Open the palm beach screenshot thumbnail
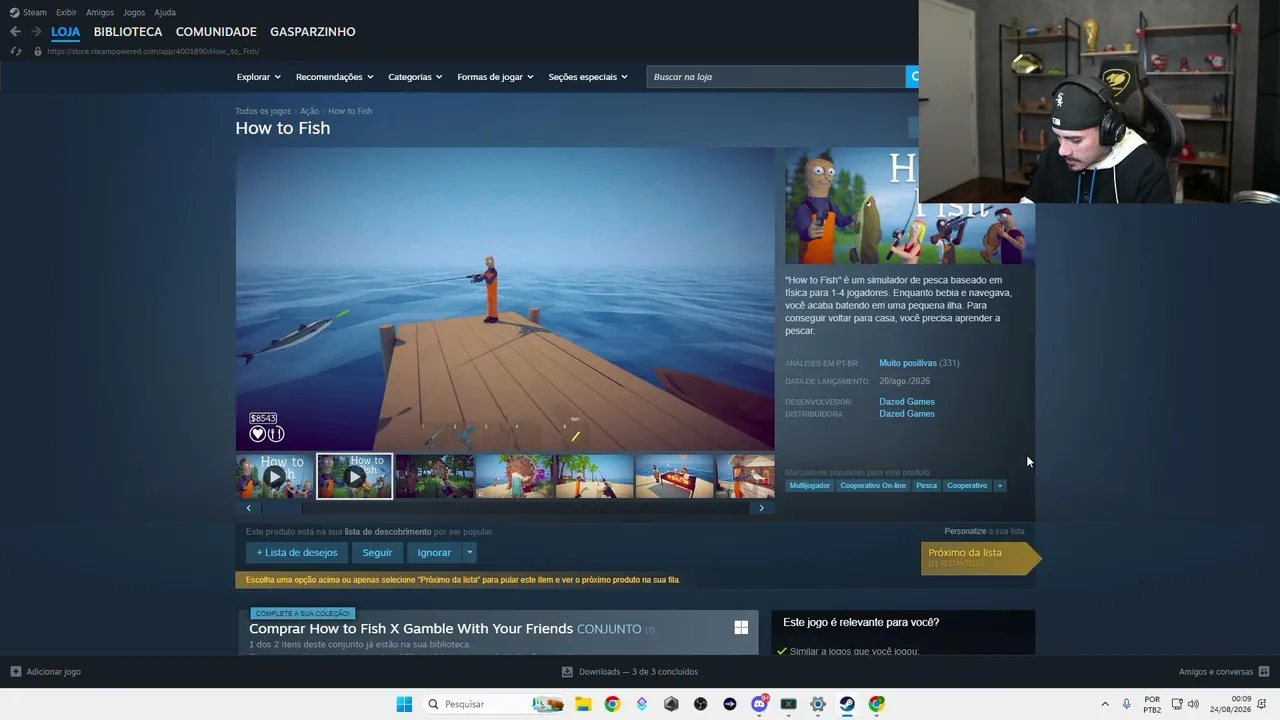Screen dimensions: 1280x720 pos(594,476)
